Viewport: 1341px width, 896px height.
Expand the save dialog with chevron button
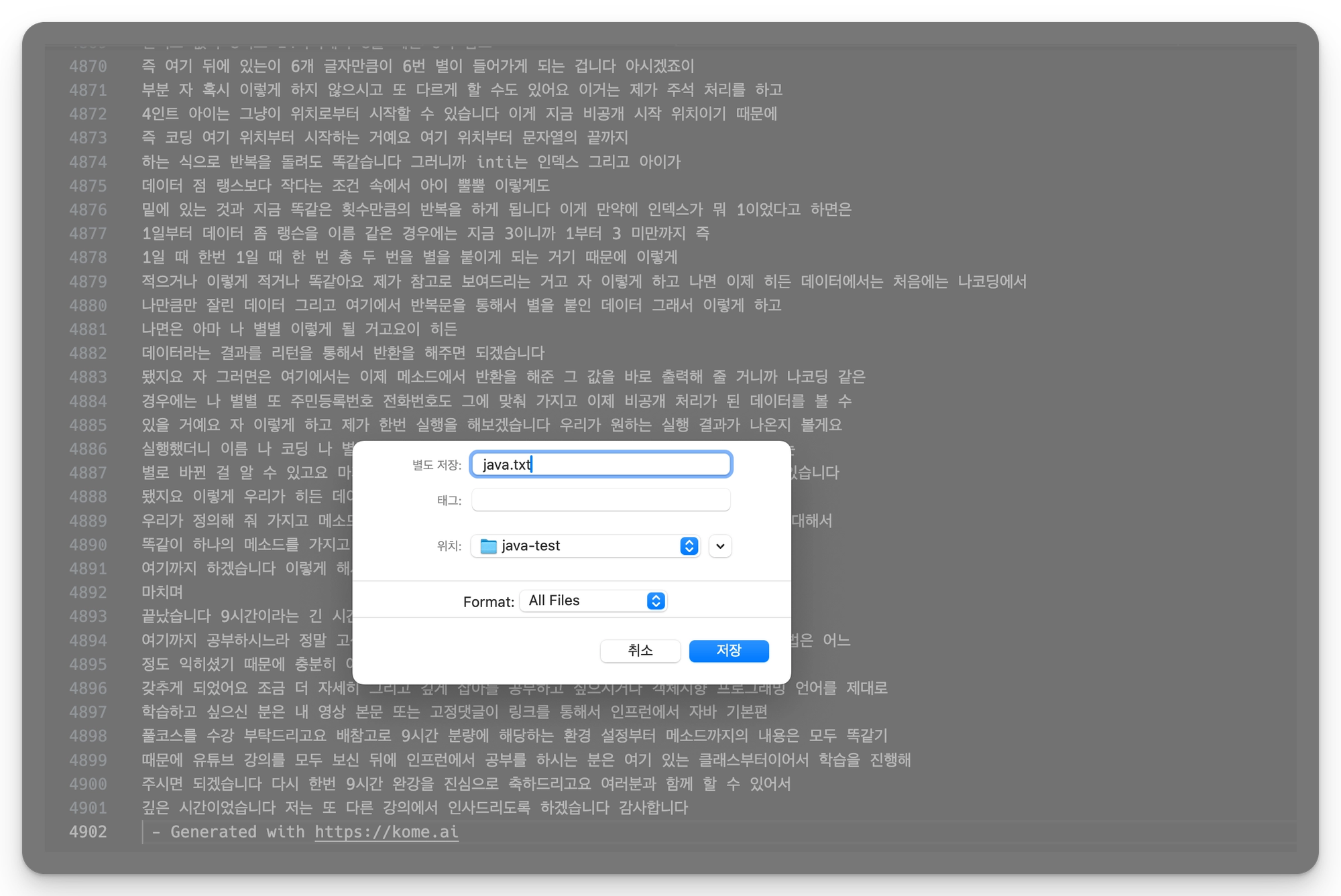[x=720, y=546]
